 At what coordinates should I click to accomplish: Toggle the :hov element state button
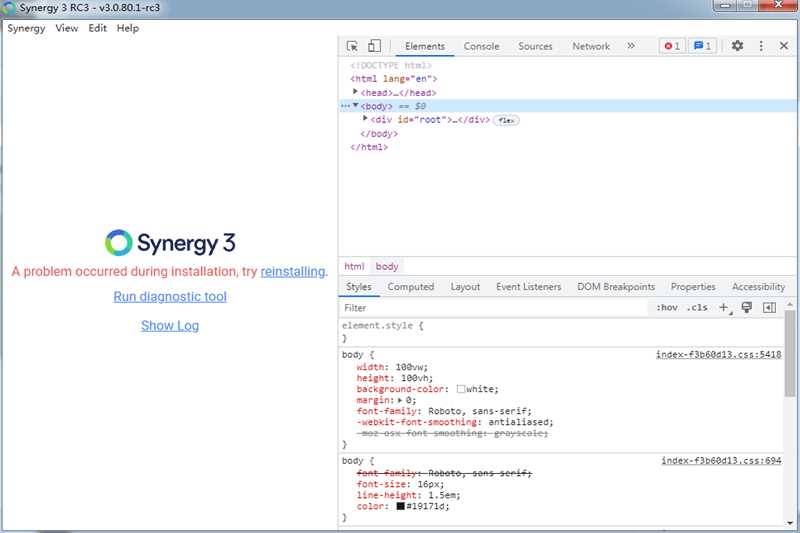point(667,308)
